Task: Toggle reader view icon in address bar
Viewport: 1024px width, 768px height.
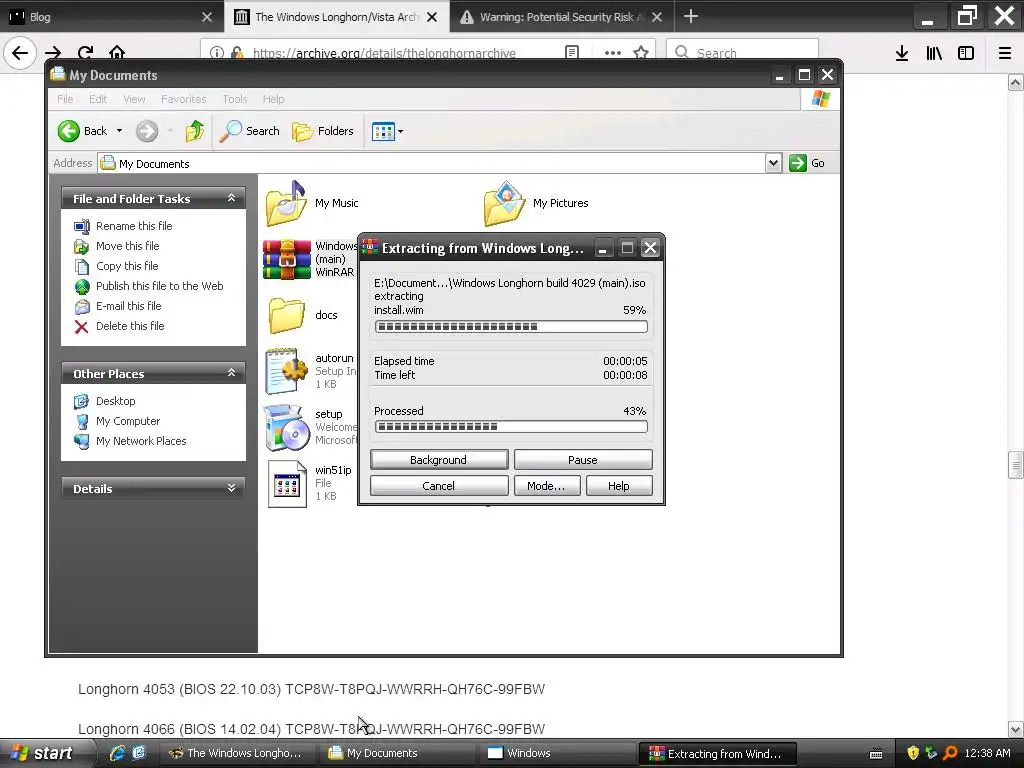Action: (572, 53)
